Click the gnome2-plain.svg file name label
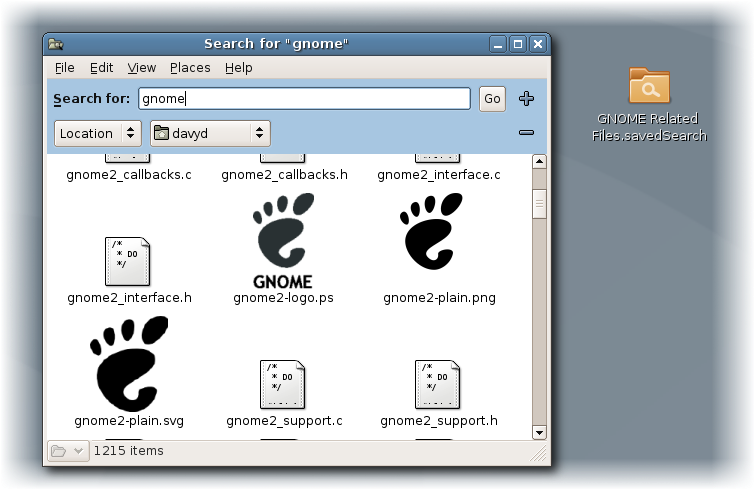 click(x=129, y=421)
